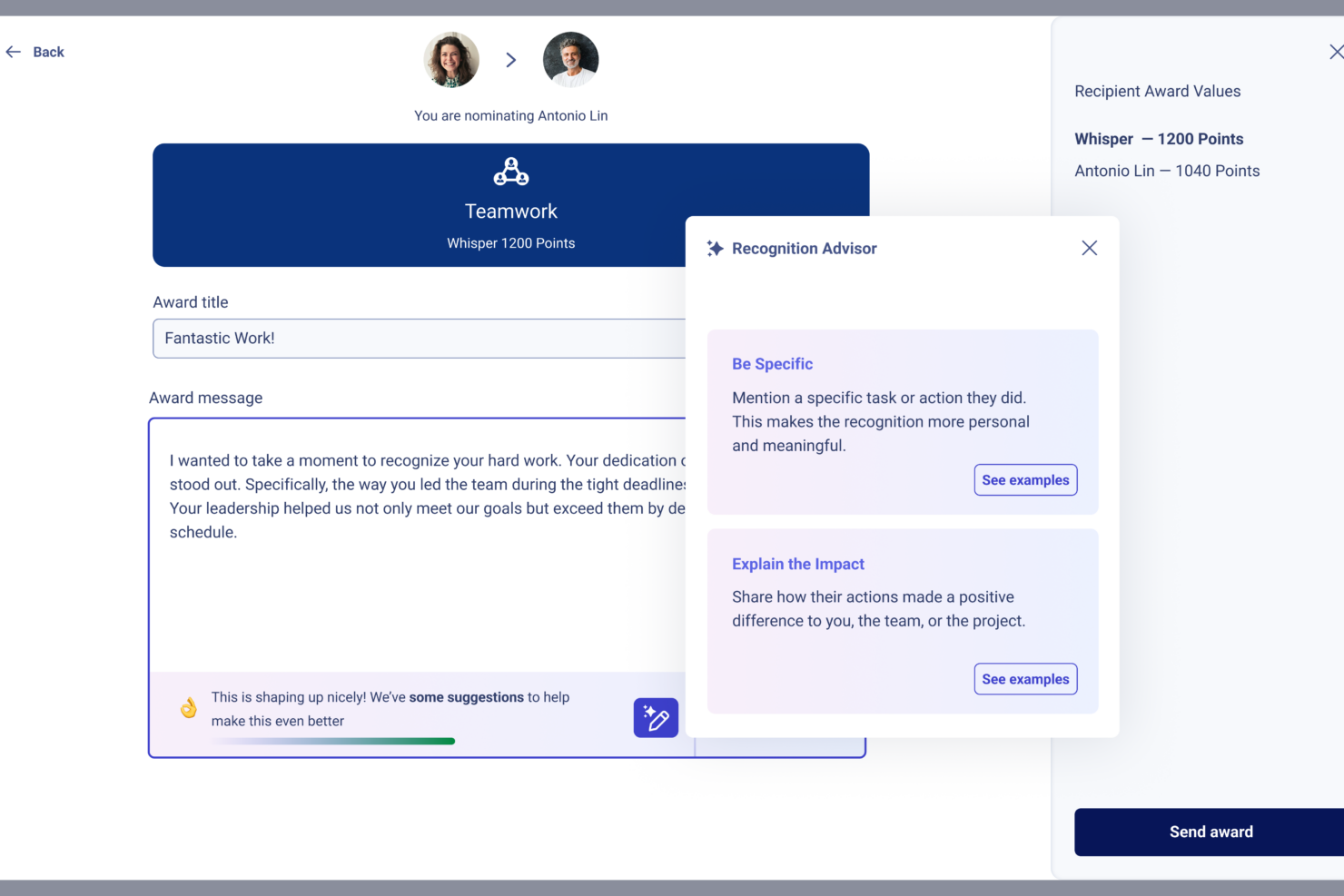Click the Be Specific heading

coord(772,364)
